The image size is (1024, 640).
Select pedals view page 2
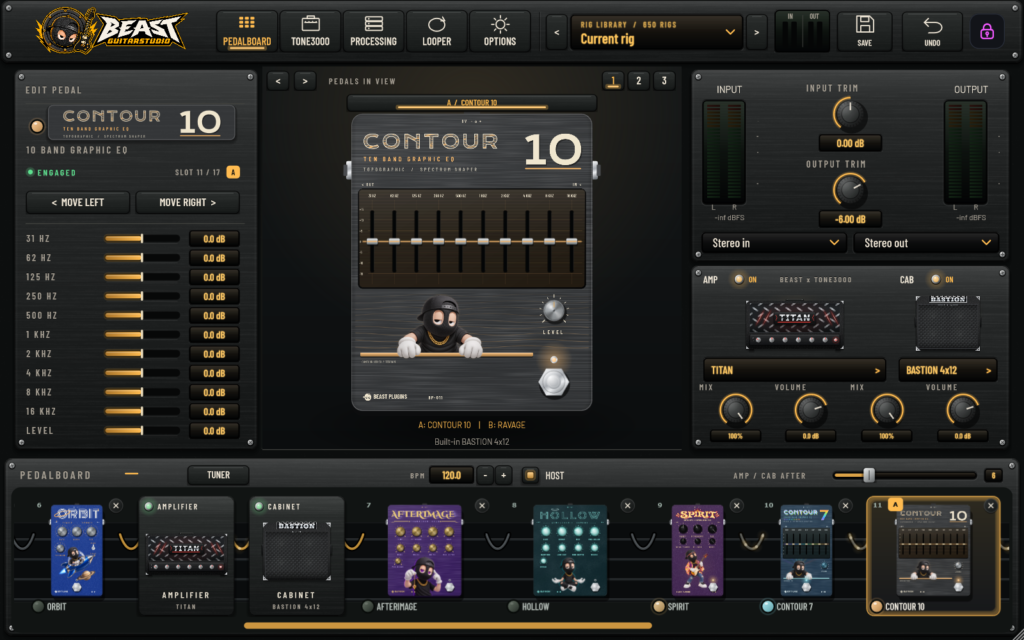[639, 81]
